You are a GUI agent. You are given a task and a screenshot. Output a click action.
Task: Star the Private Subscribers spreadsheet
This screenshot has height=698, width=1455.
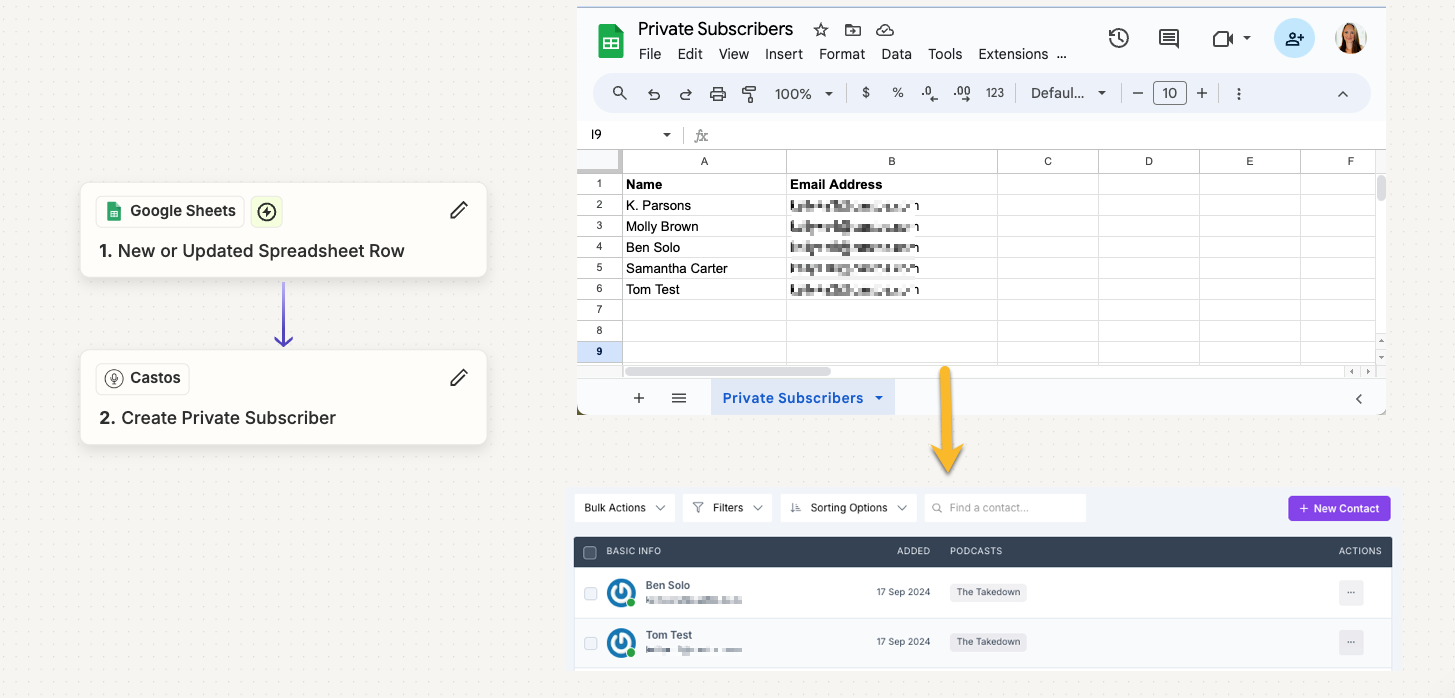pos(821,30)
